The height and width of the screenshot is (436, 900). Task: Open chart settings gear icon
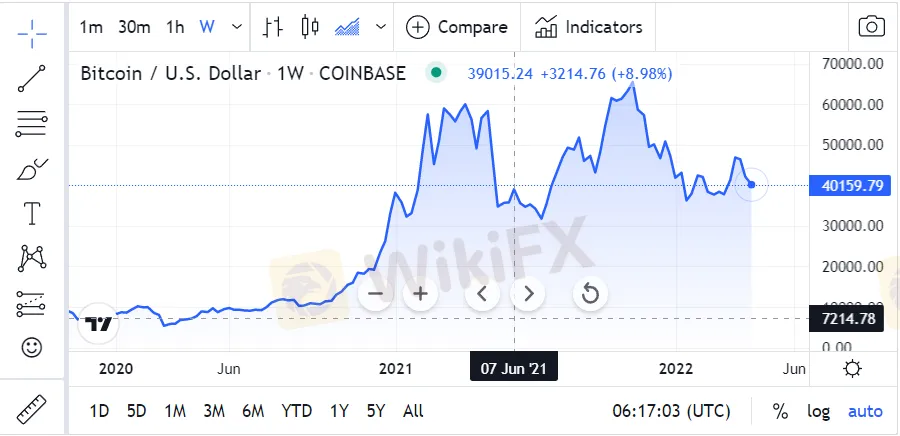tap(852, 369)
